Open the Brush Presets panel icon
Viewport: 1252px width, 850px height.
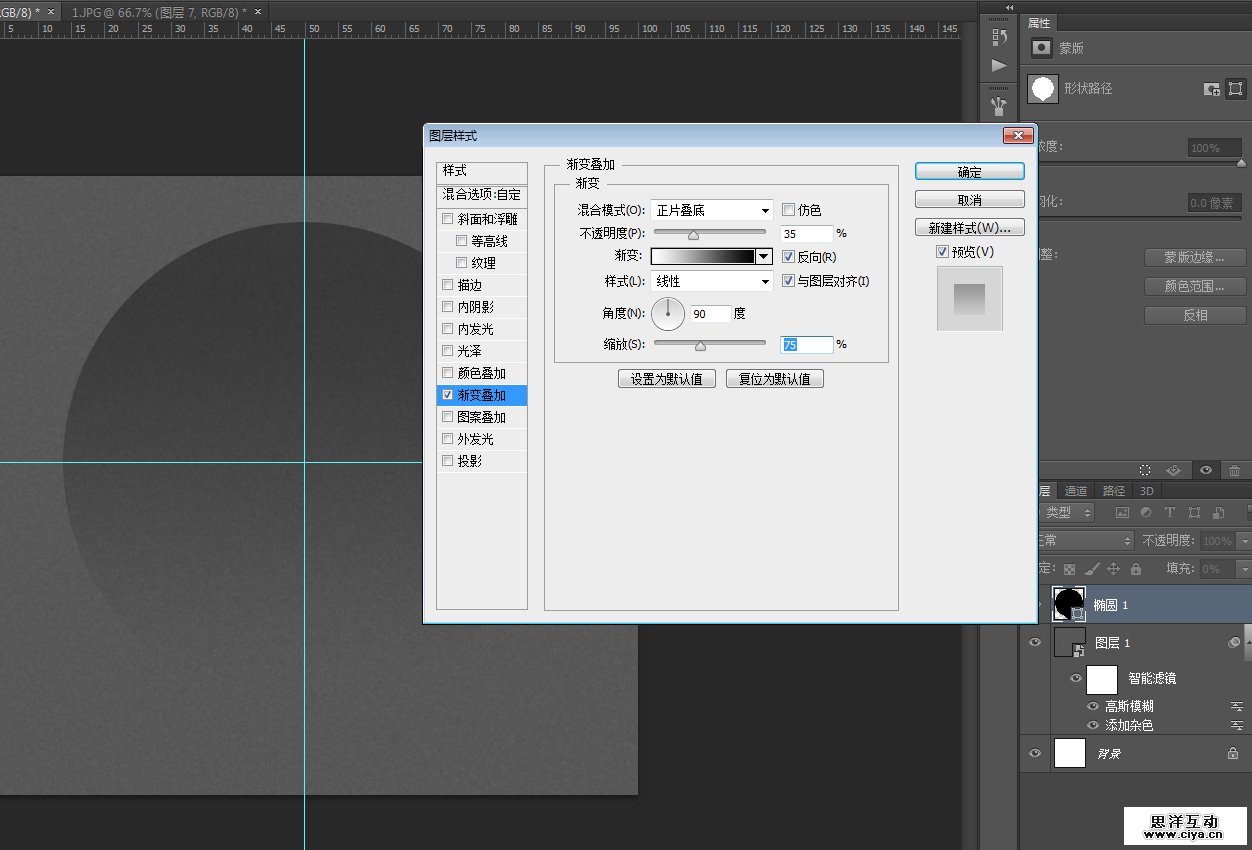click(999, 104)
